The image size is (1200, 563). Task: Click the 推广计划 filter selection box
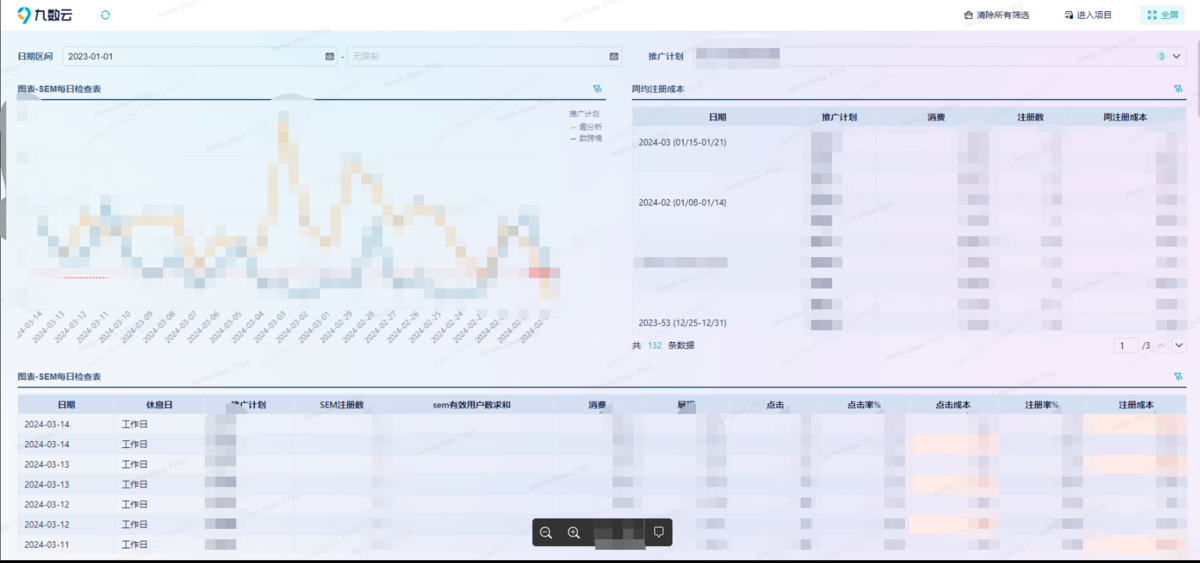point(938,56)
